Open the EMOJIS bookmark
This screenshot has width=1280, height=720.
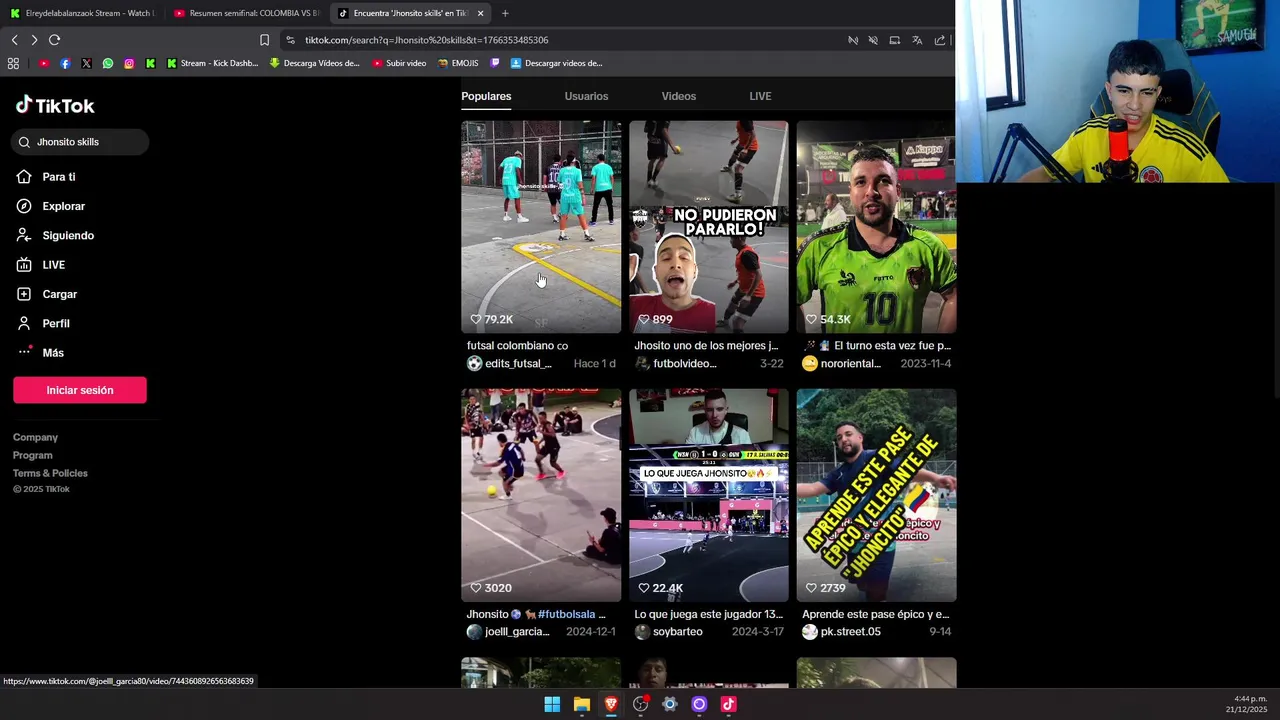(x=458, y=63)
